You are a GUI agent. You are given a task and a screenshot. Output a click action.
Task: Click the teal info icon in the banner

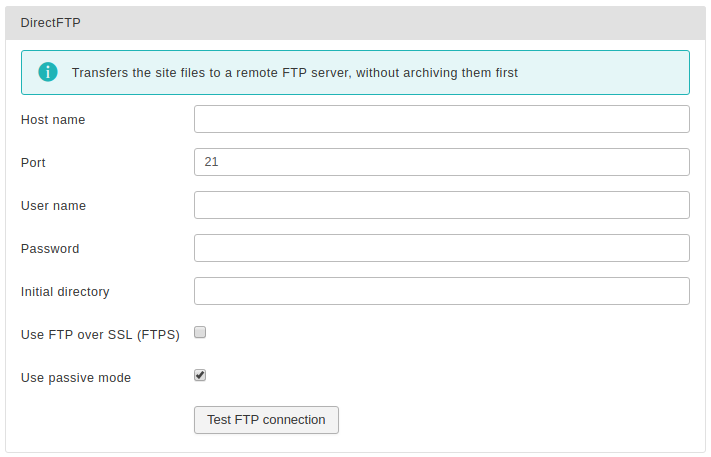pyautogui.click(x=48, y=72)
